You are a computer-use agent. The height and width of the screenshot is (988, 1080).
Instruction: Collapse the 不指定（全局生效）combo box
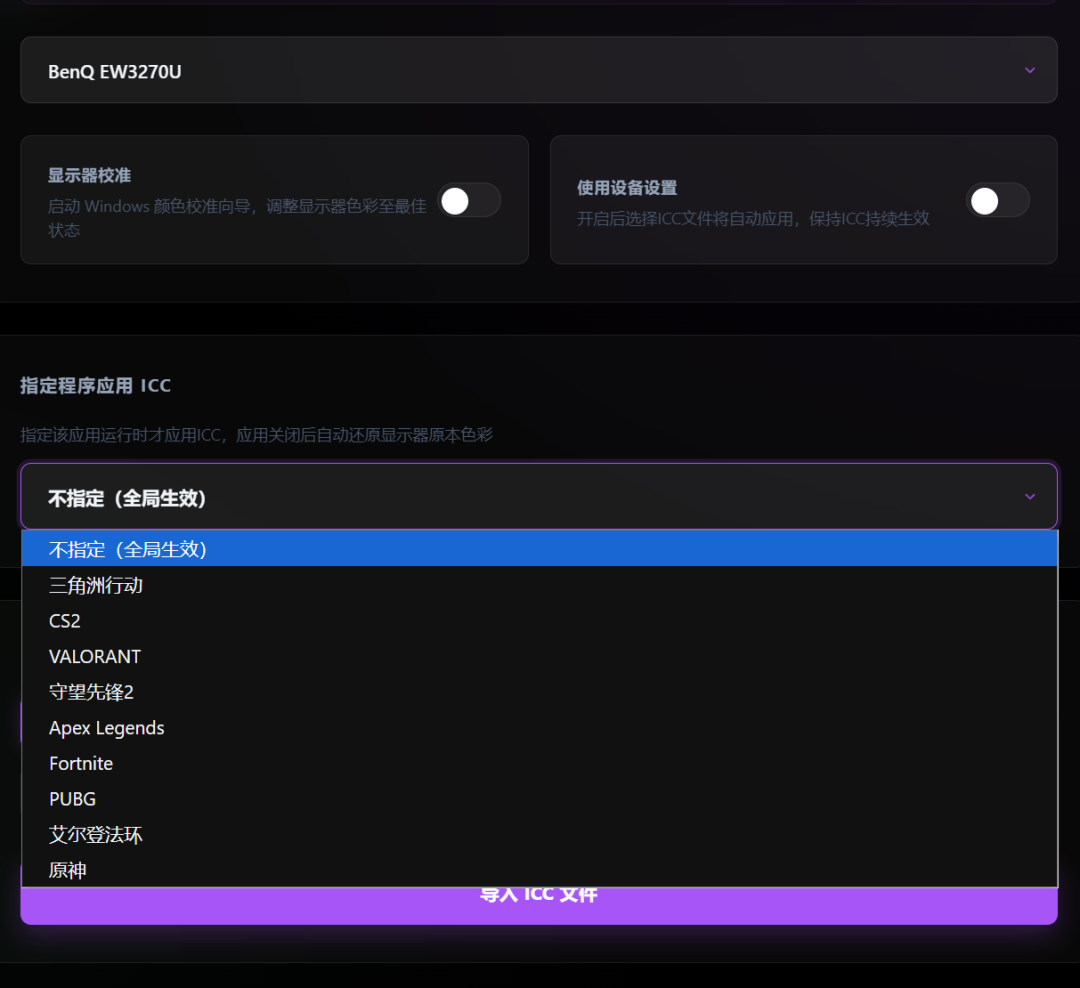point(539,496)
